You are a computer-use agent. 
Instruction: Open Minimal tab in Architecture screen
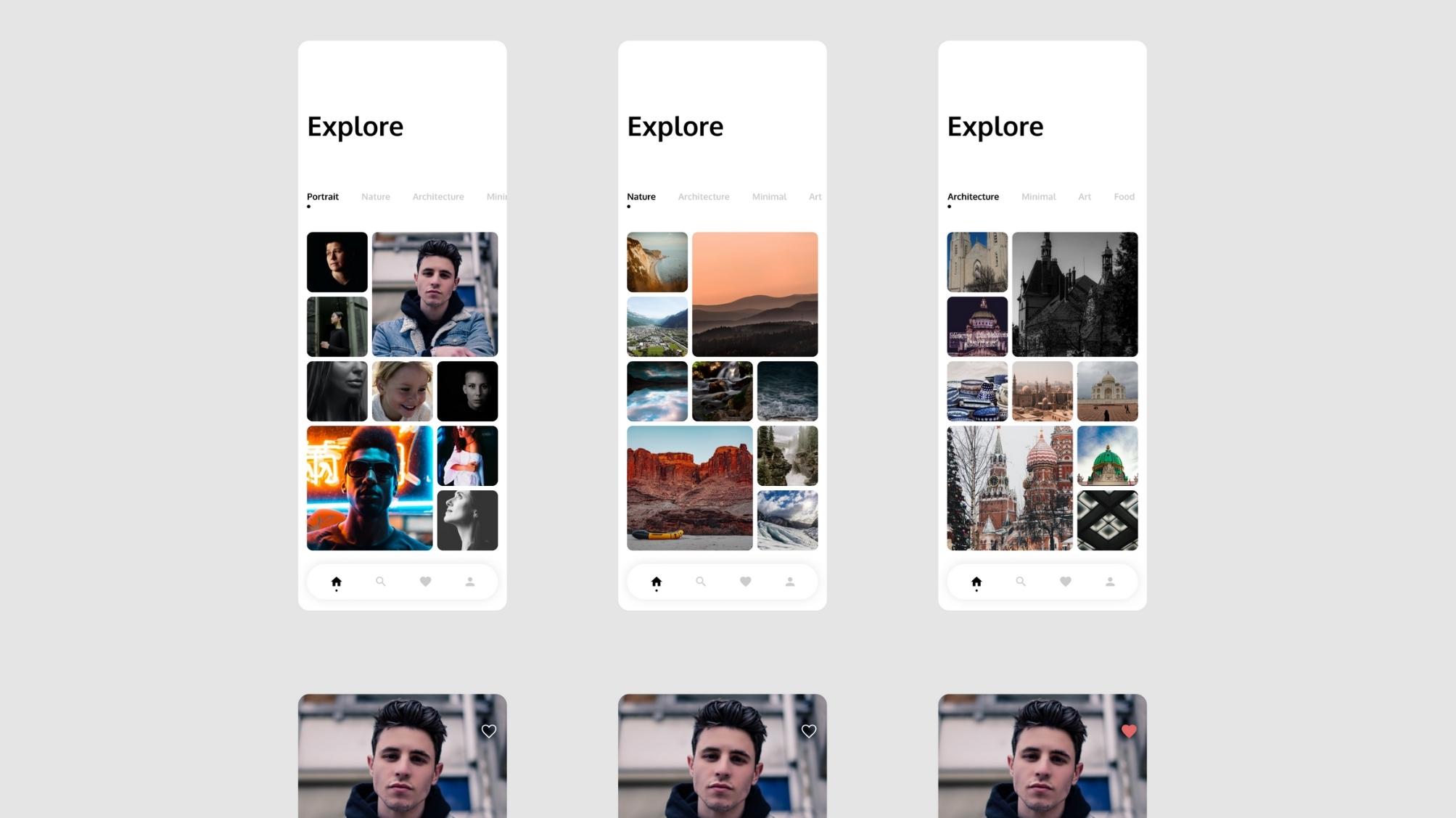[x=1038, y=197]
